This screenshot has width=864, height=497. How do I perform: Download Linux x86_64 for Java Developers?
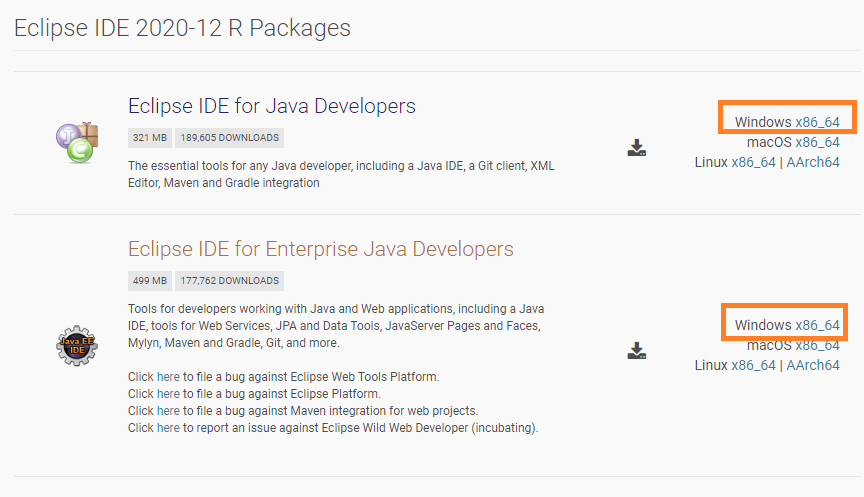click(753, 163)
